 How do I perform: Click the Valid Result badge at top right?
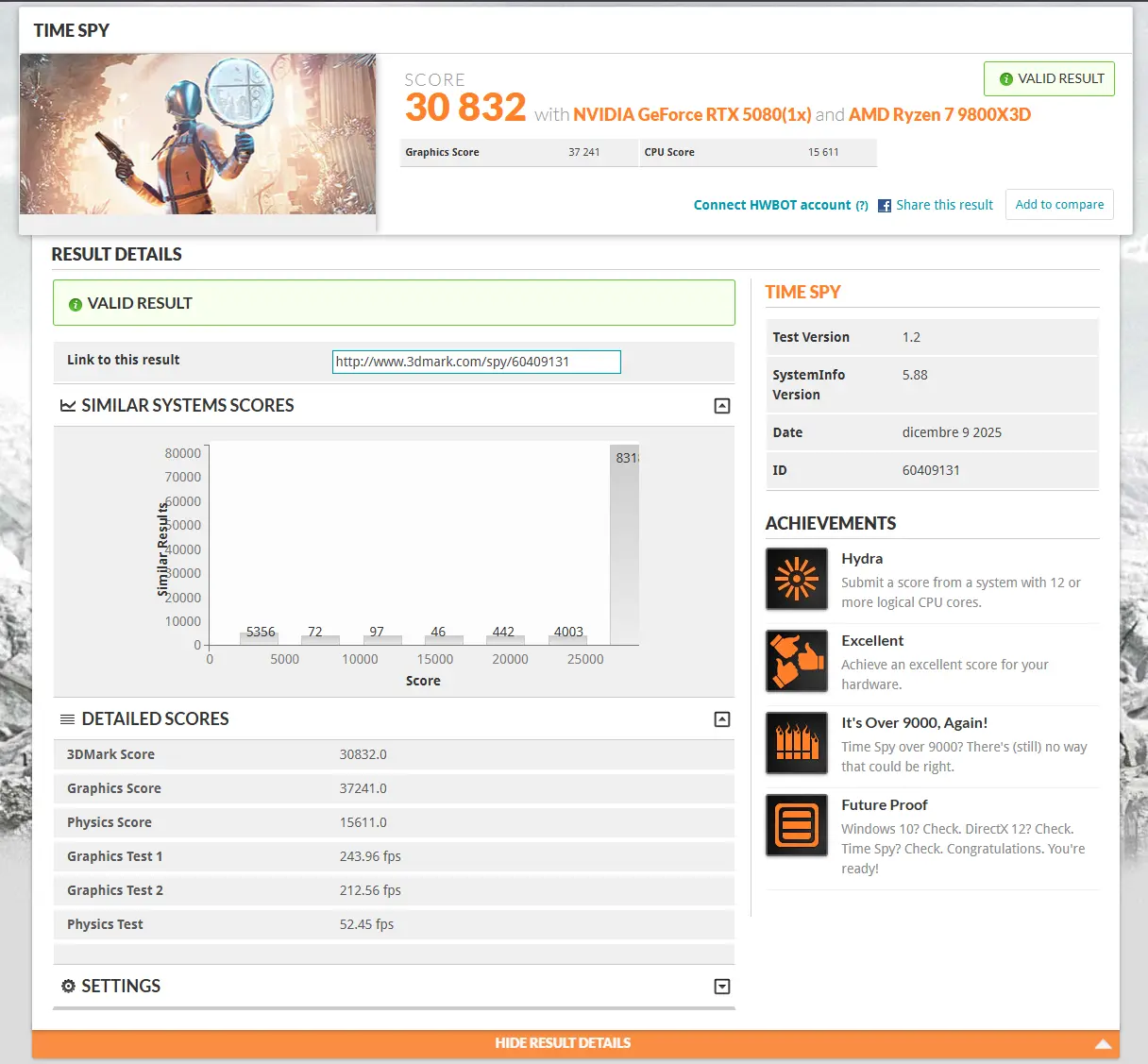click(x=1049, y=79)
